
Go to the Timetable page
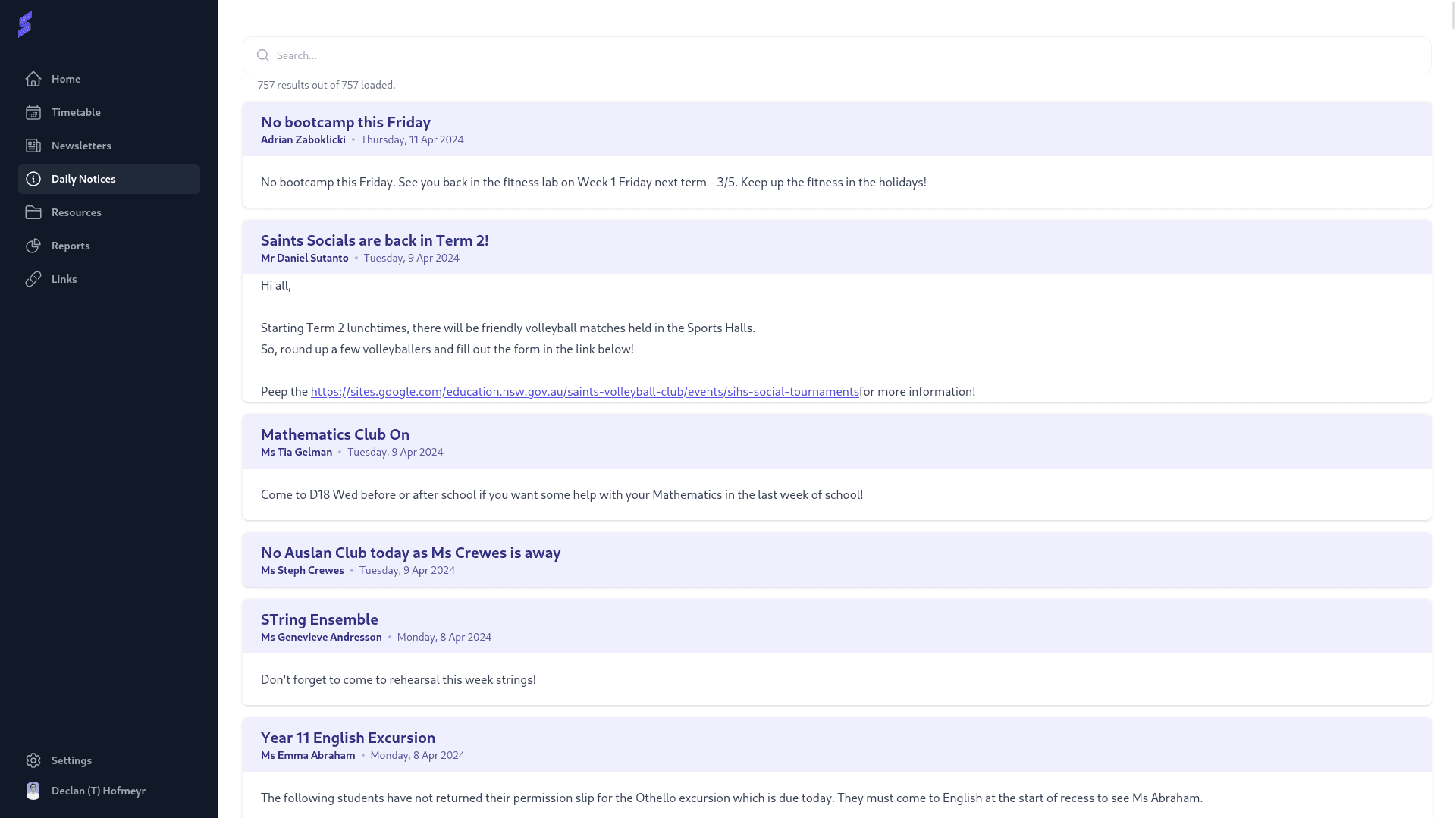pos(76,112)
